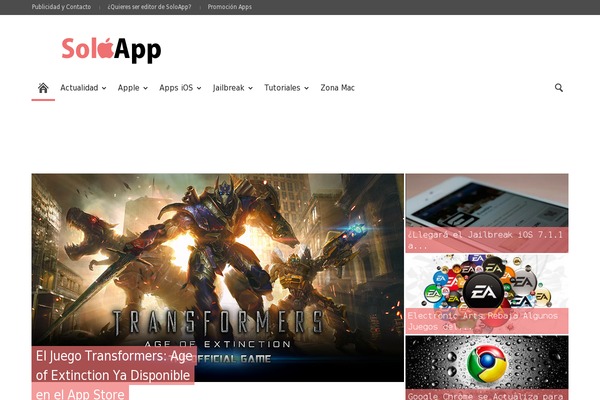Open the Apple menu item
Image resolution: width=600 pixels, height=400 pixels.
pyautogui.click(x=129, y=88)
